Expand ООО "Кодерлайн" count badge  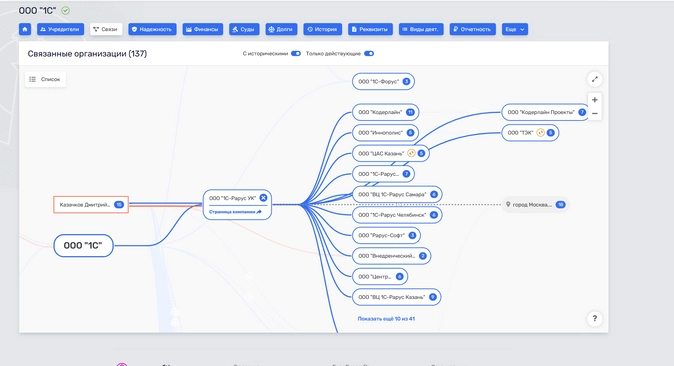[x=410, y=112]
